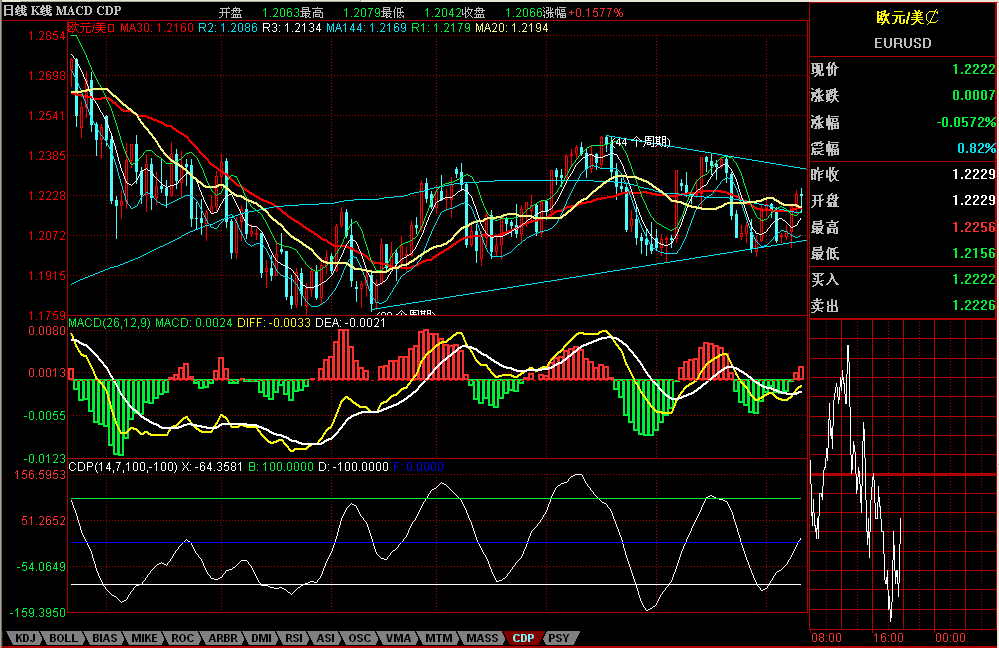Click the active CDP tab

523,638
